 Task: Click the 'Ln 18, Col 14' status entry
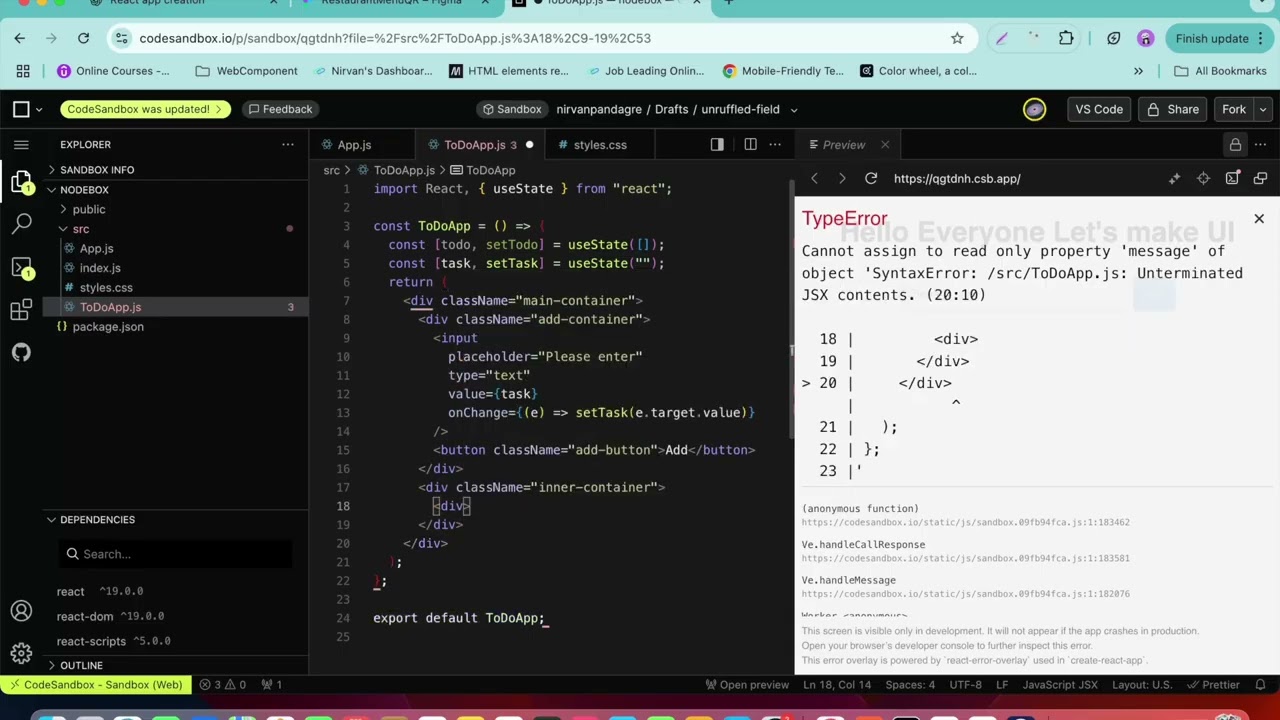tap(838, 685)
